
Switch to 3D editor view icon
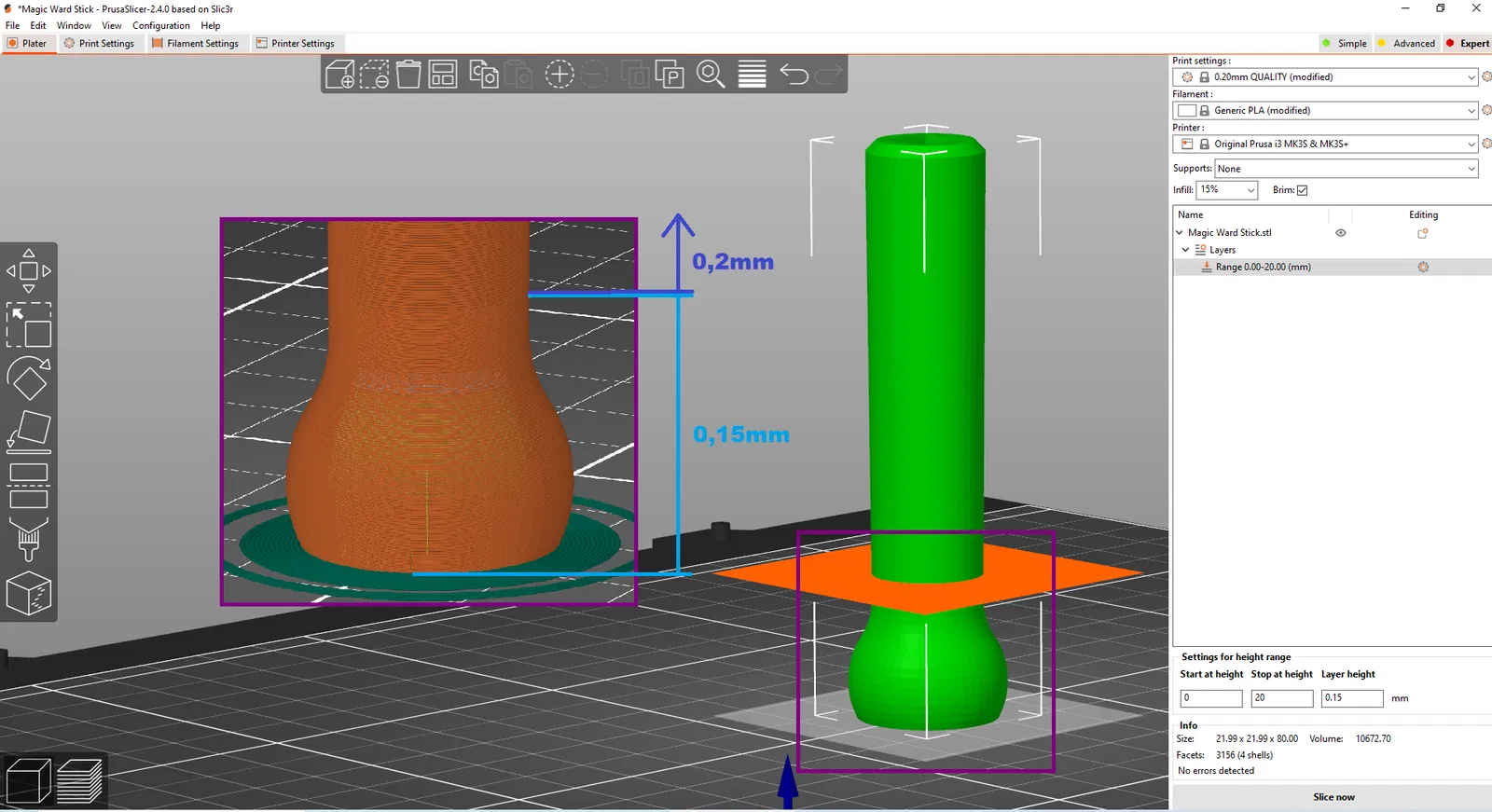(28, 781)
